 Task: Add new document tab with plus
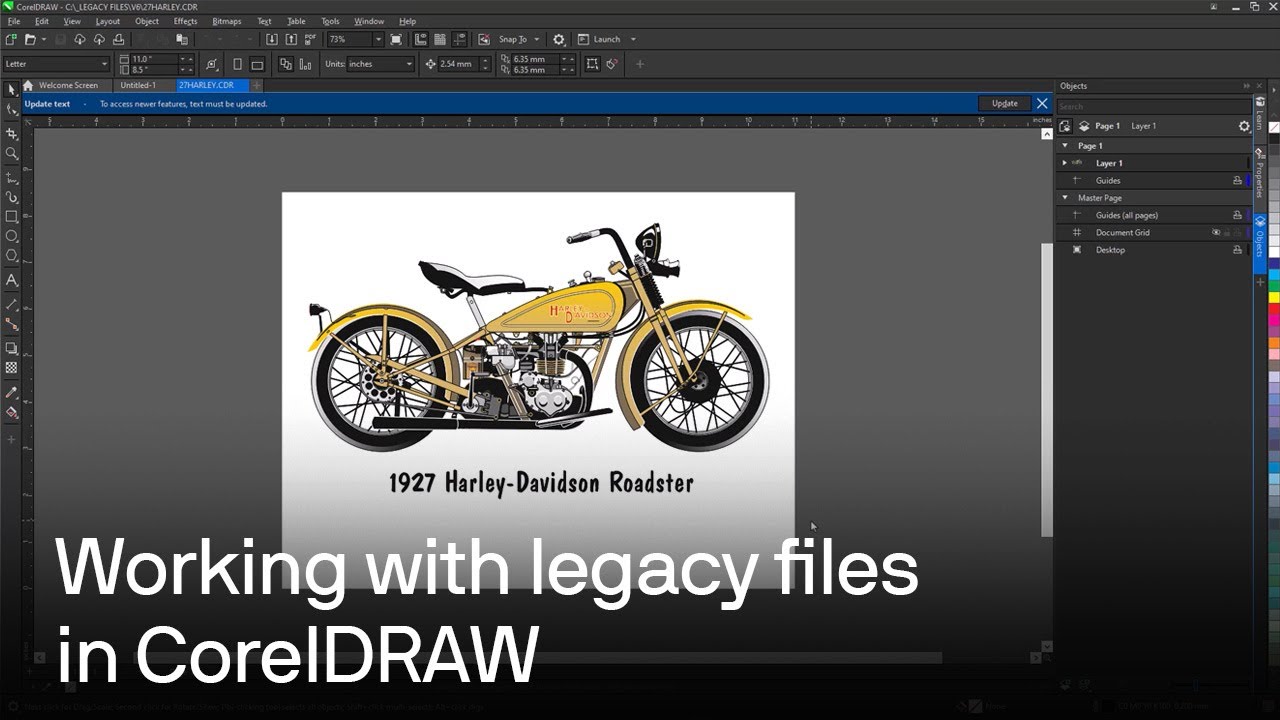(256, 85)
